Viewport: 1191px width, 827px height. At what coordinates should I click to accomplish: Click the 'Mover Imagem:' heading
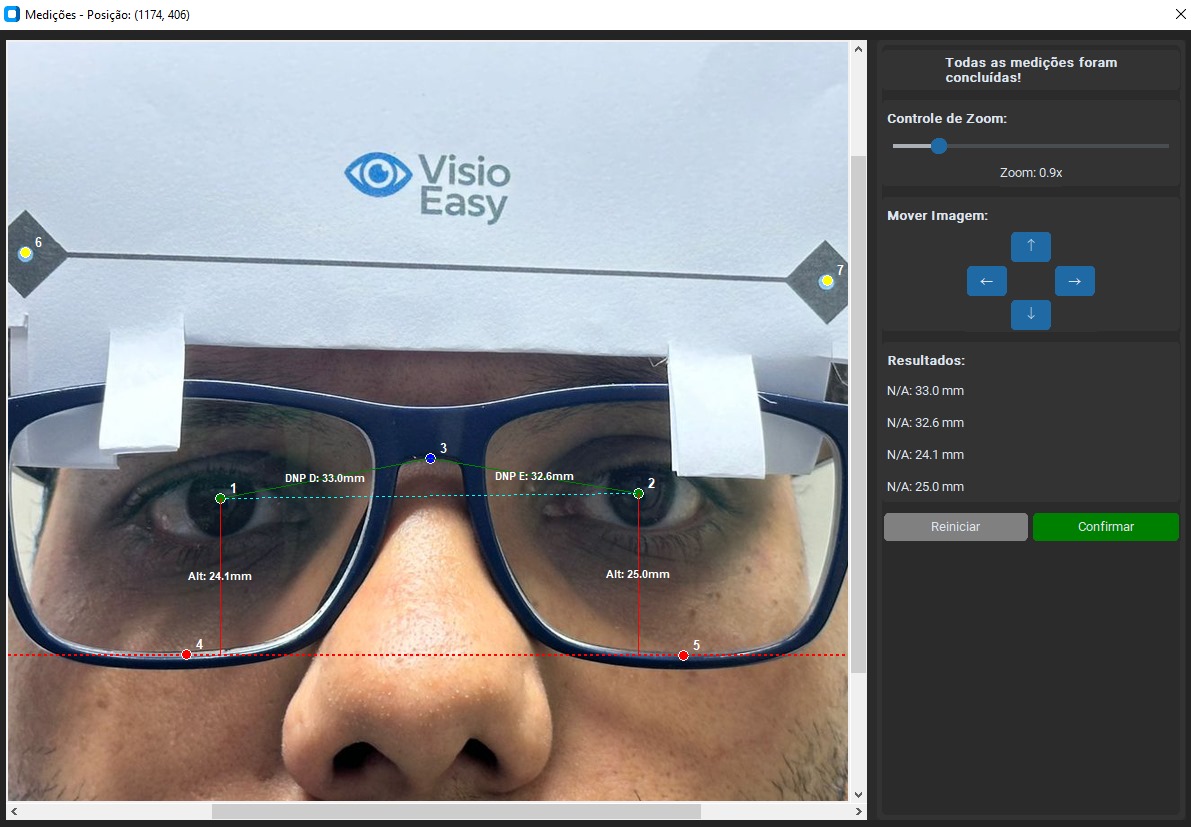point(937,216)
